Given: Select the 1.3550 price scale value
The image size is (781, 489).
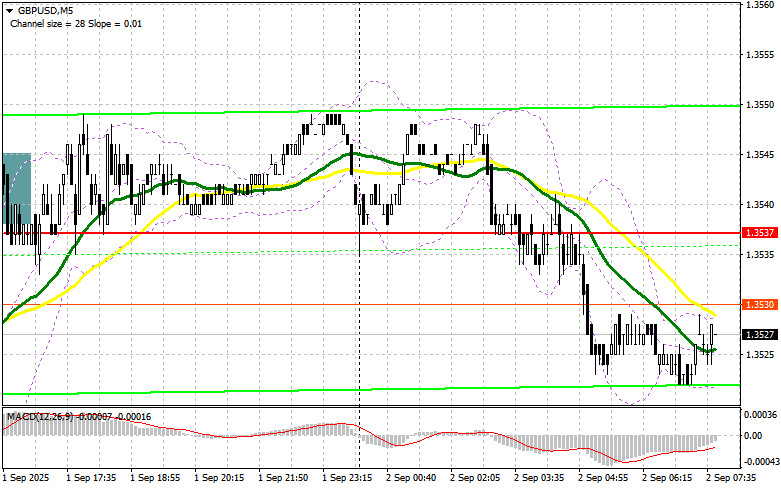Looking at the screenshot, I should pos(760,105).
